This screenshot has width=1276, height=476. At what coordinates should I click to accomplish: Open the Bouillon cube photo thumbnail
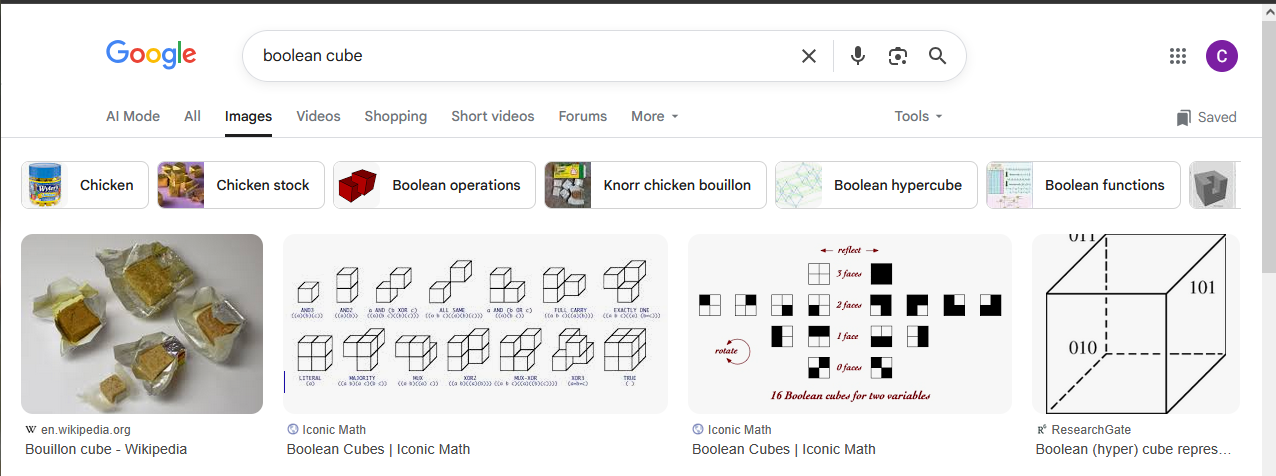point(142,324)
